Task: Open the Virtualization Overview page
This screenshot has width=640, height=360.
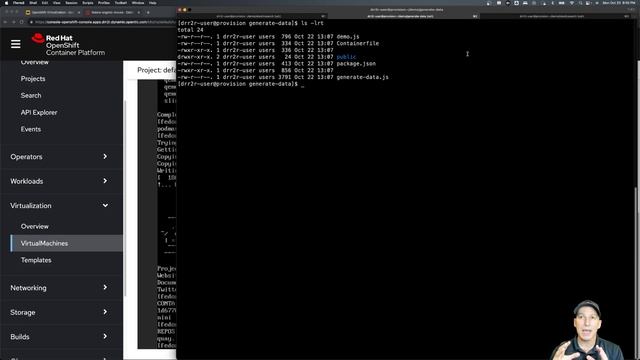Action: [35, 226]
